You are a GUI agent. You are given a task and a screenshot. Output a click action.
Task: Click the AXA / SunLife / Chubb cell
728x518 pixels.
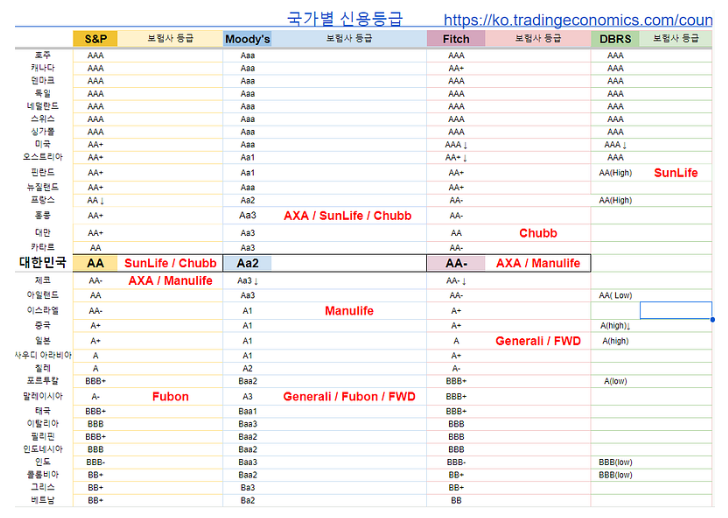[347, 215]
